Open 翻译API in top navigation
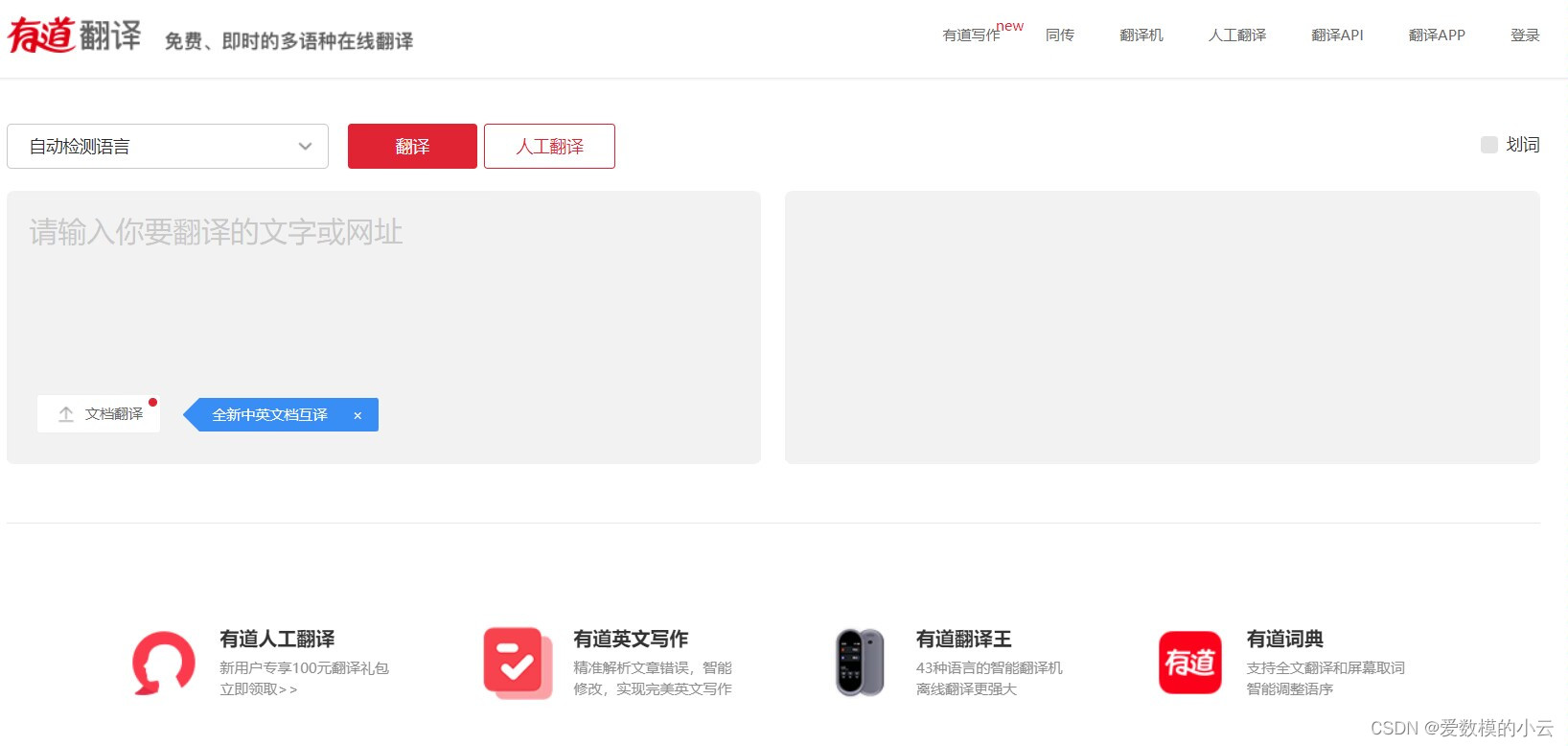 coord(1337,35)
